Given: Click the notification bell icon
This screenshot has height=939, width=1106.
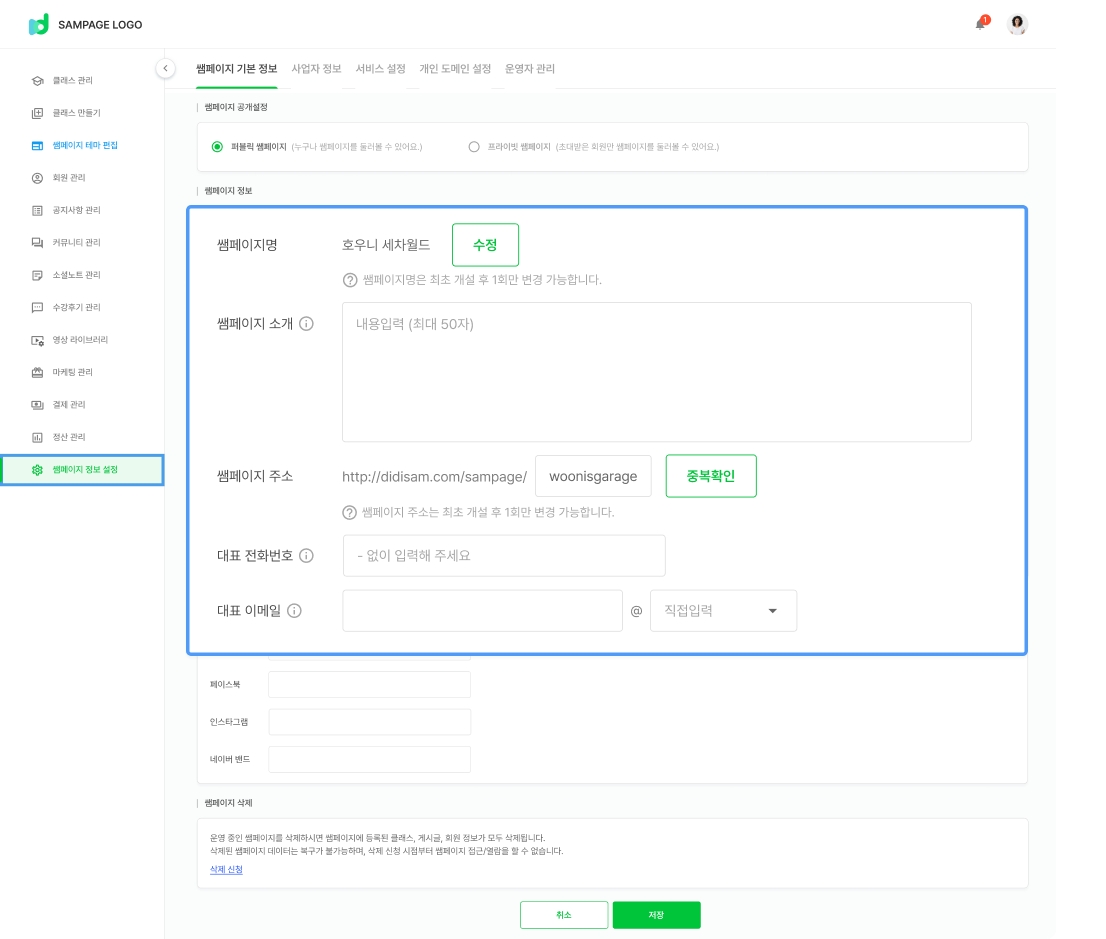Looking at the screenshot, I should 981,24.
